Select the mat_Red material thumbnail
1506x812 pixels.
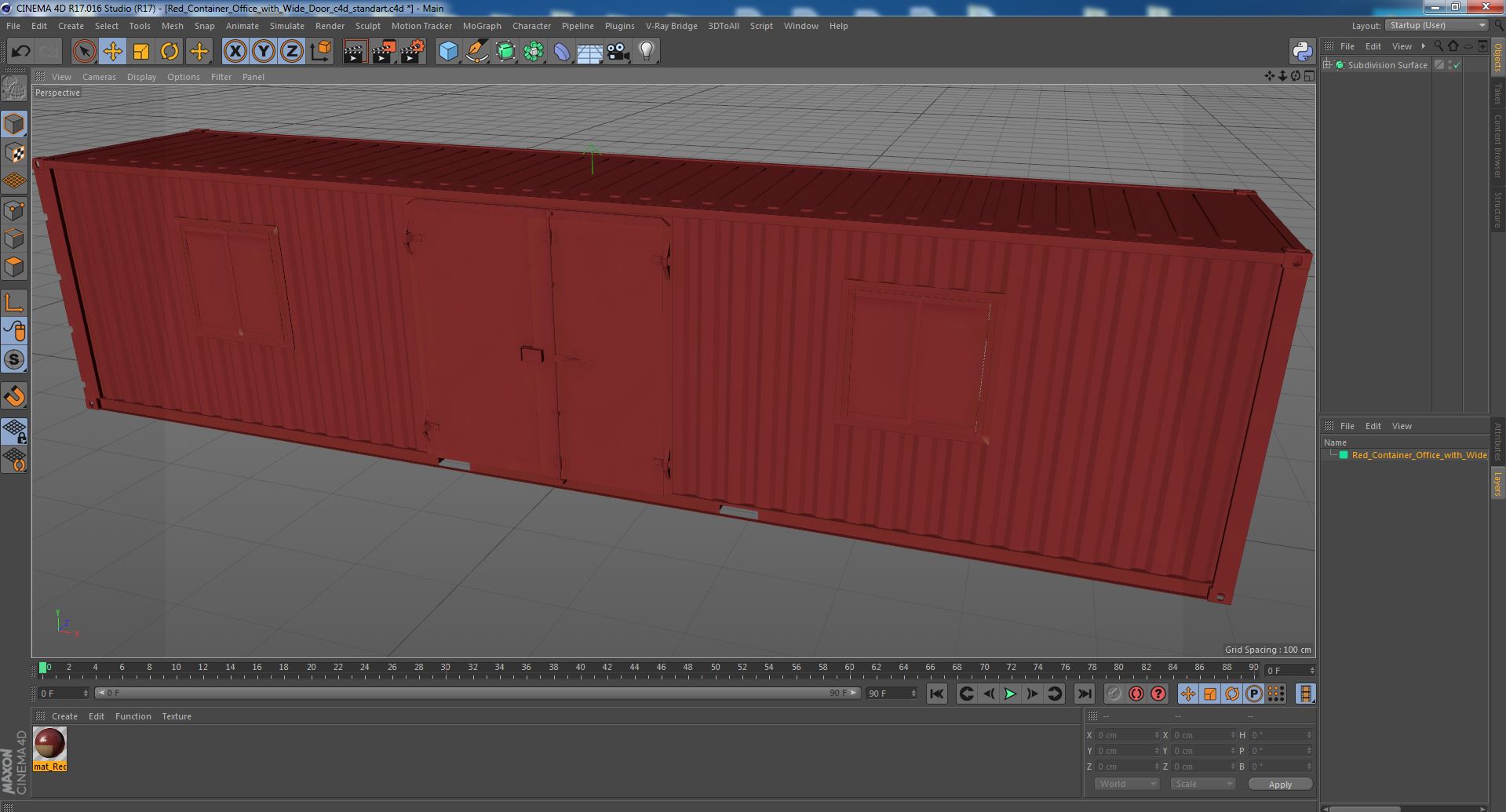point(49,749)
